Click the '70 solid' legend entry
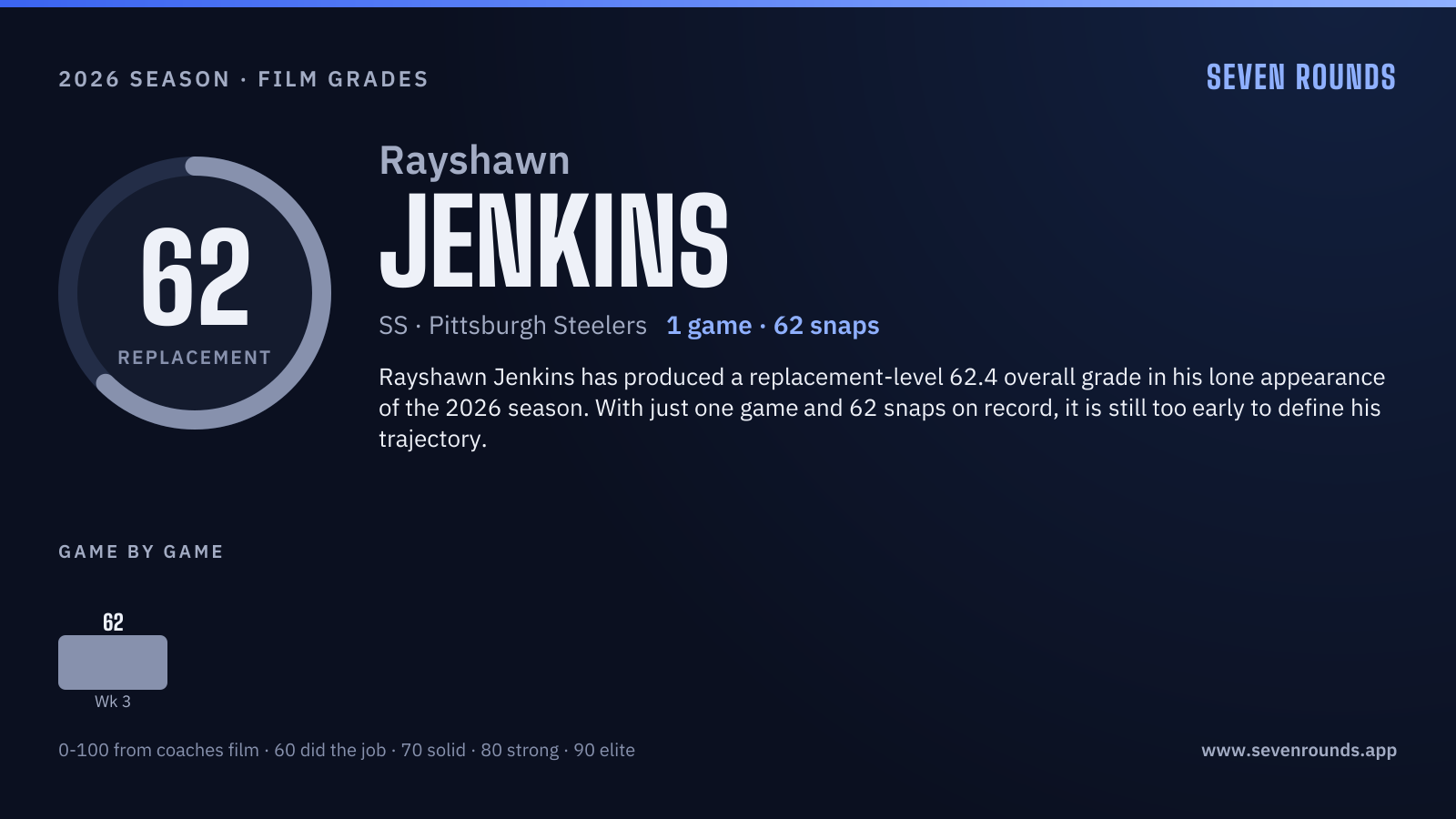This screenshot has width=1456, height=819. pos(433,751)
